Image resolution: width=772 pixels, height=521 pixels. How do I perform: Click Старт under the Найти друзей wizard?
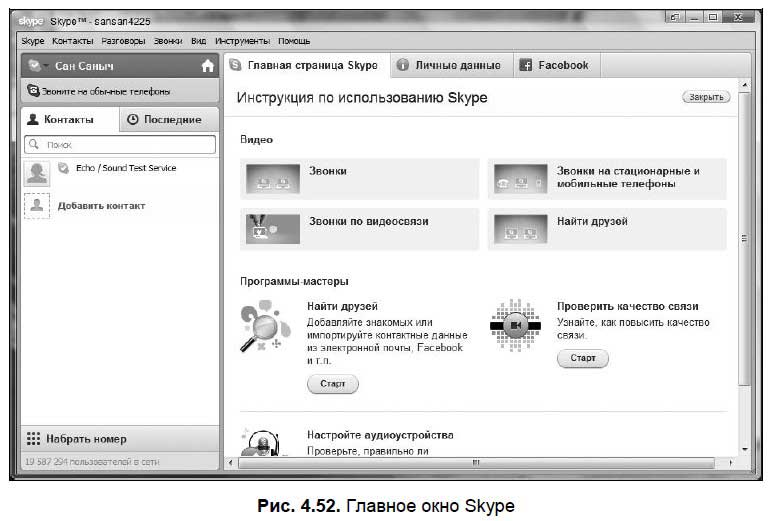coord(333,384)
